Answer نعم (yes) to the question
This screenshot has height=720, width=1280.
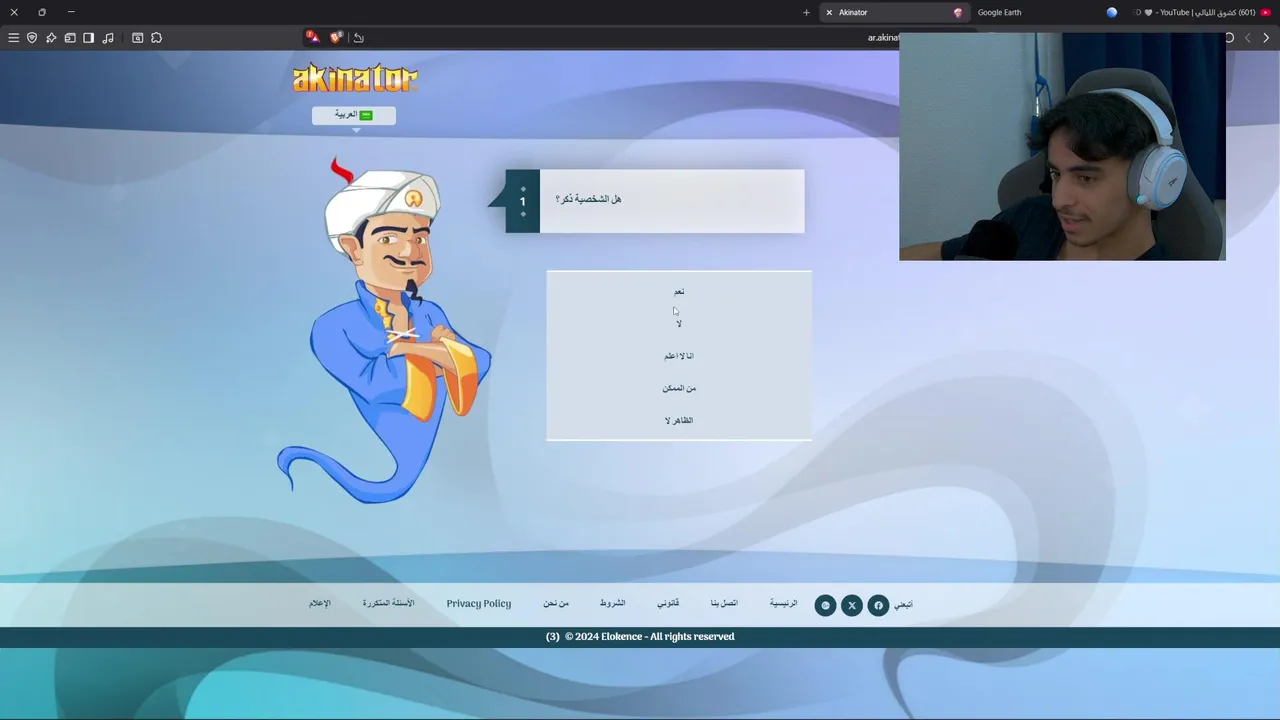[x=679, y=292]
